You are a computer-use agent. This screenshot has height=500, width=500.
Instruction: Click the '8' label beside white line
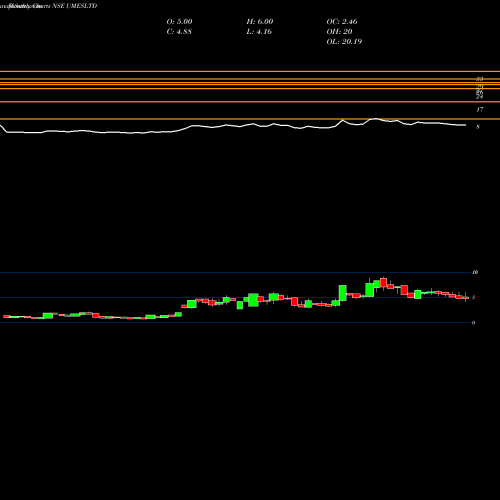tap(478, 127)
